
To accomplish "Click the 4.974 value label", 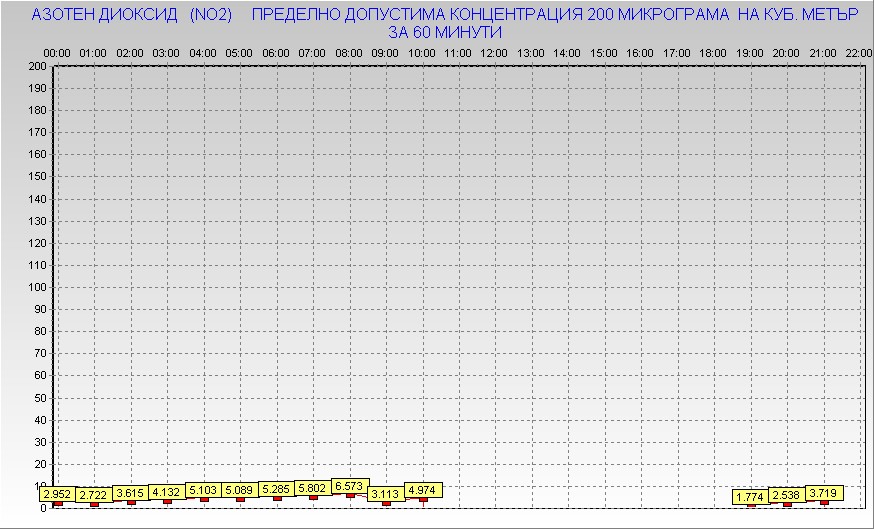I will (x=422, y=490).
